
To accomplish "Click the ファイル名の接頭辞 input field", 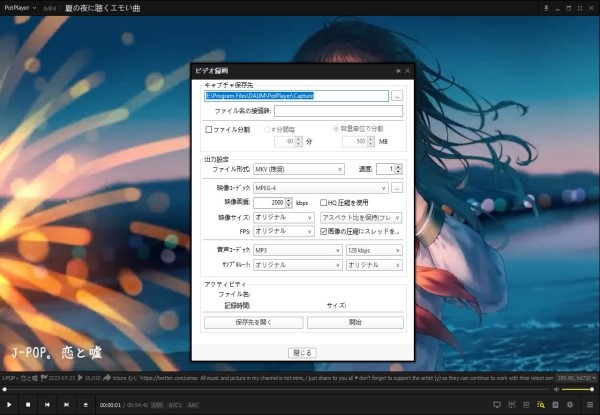I will pyautogui.click(x=338, y=111).
